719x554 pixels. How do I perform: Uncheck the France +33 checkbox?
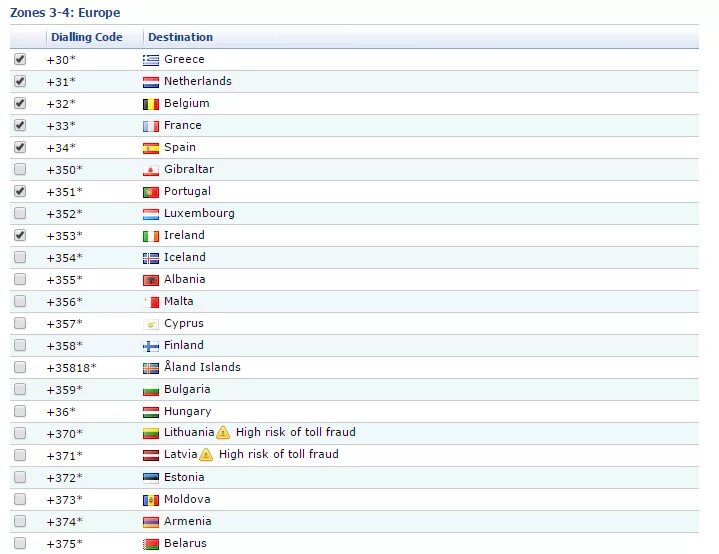pos(20,125)
